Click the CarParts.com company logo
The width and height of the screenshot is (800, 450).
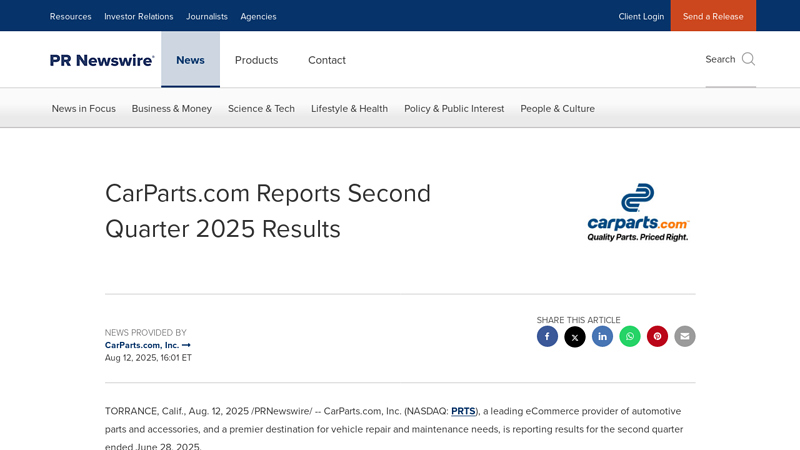tap(638, 212)
